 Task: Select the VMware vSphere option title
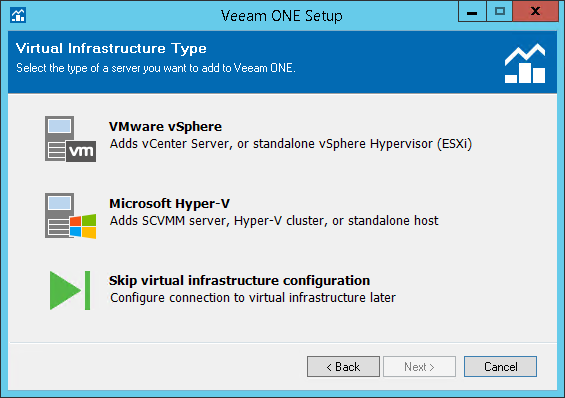coord(165,127)
